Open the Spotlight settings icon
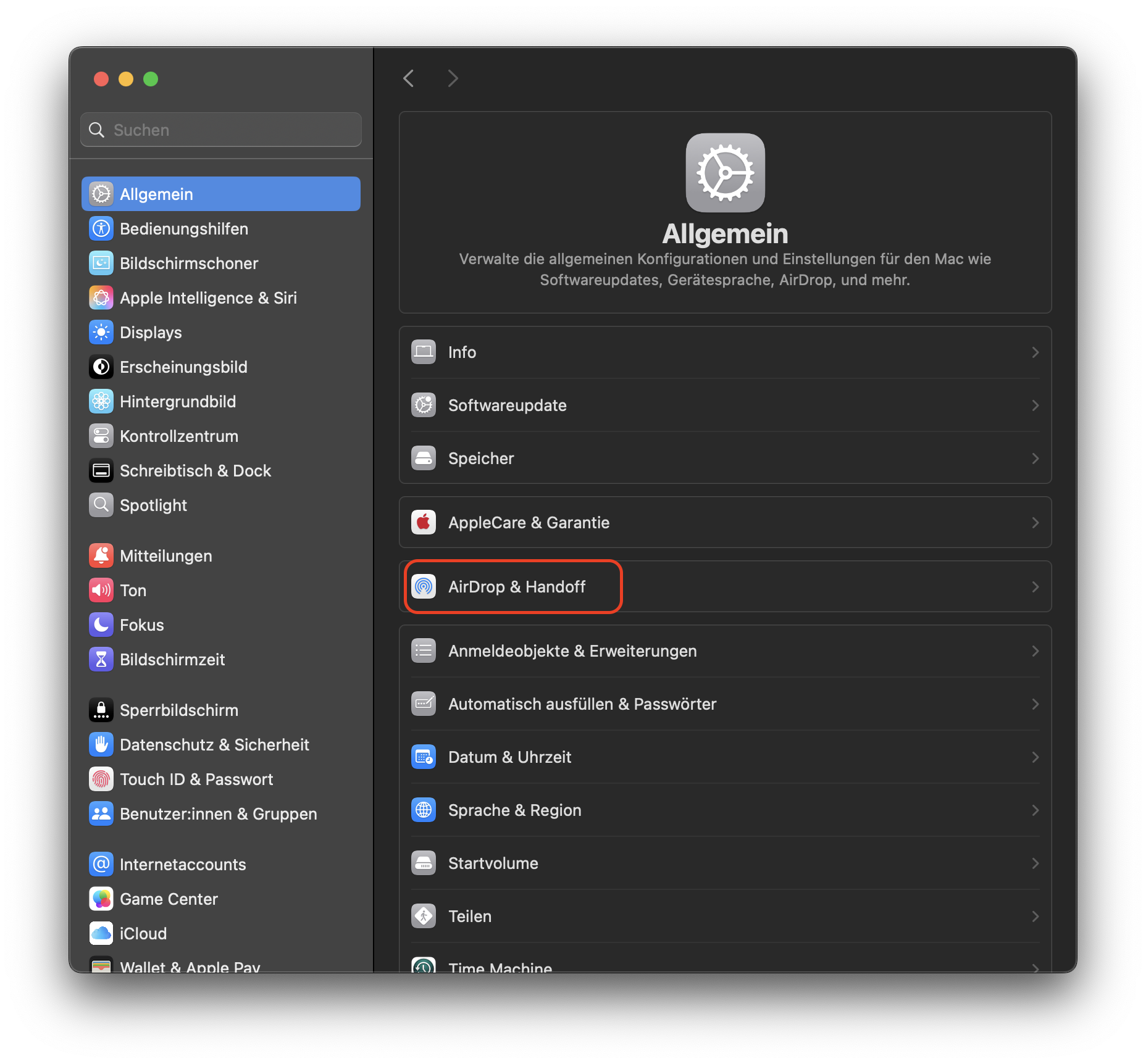This screenshot has width=1146, height=1064. click(101, 505)
